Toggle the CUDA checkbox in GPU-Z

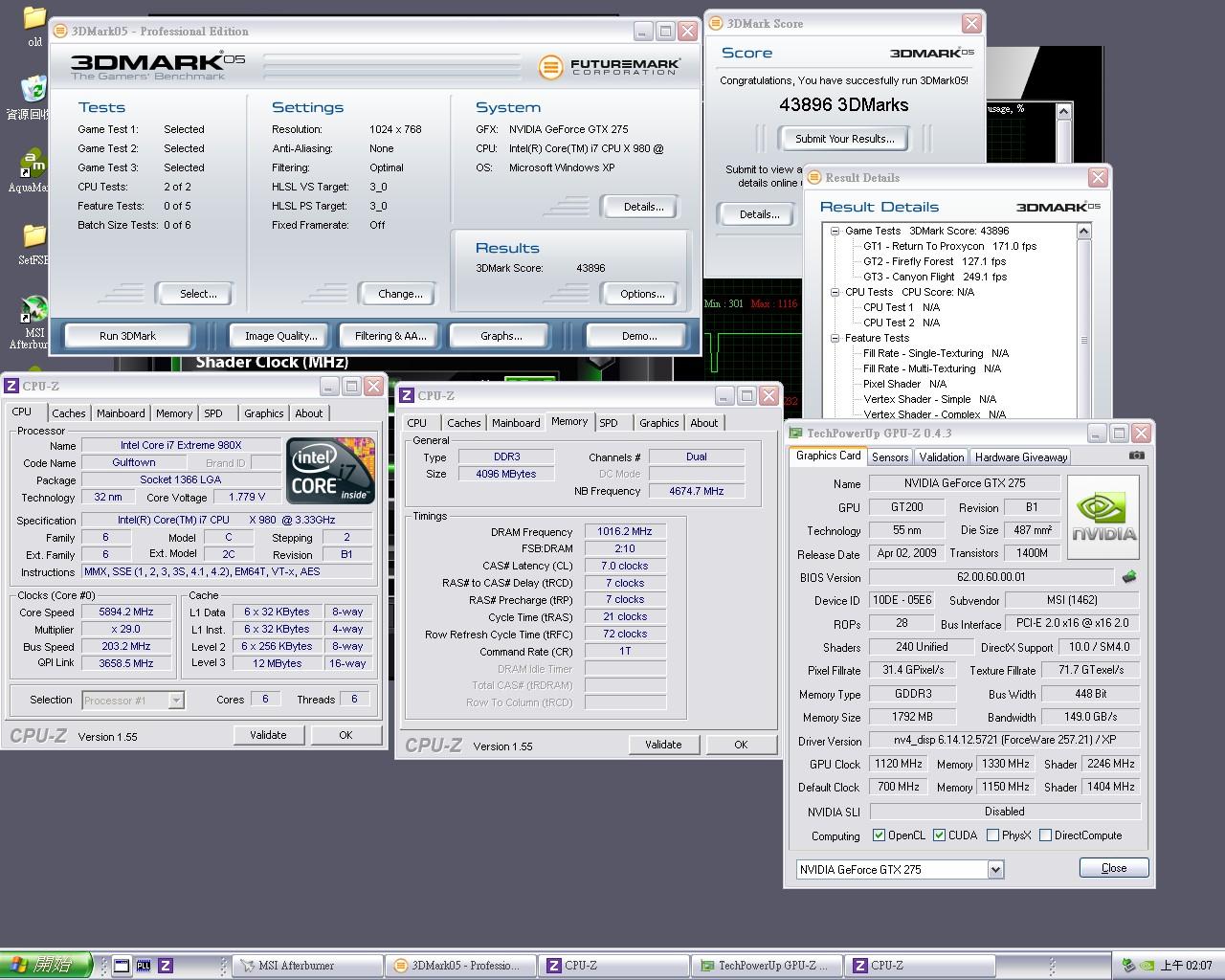(x=939, y=835)
